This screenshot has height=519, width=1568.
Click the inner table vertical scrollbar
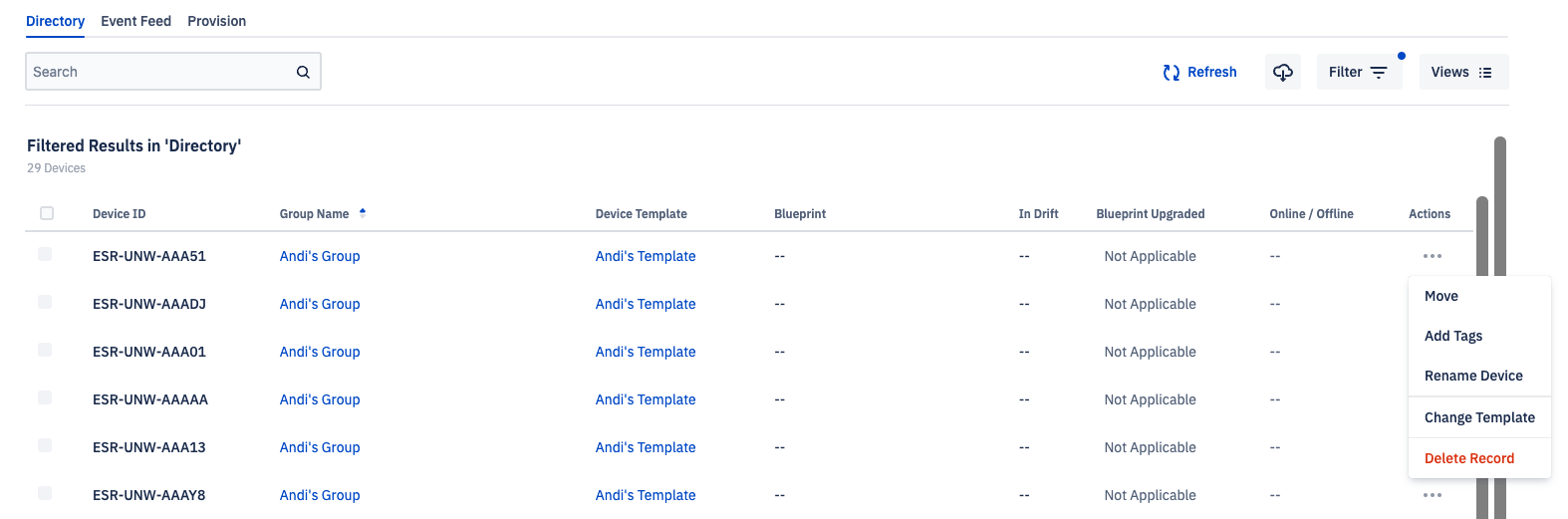(x=1482, y=358)
